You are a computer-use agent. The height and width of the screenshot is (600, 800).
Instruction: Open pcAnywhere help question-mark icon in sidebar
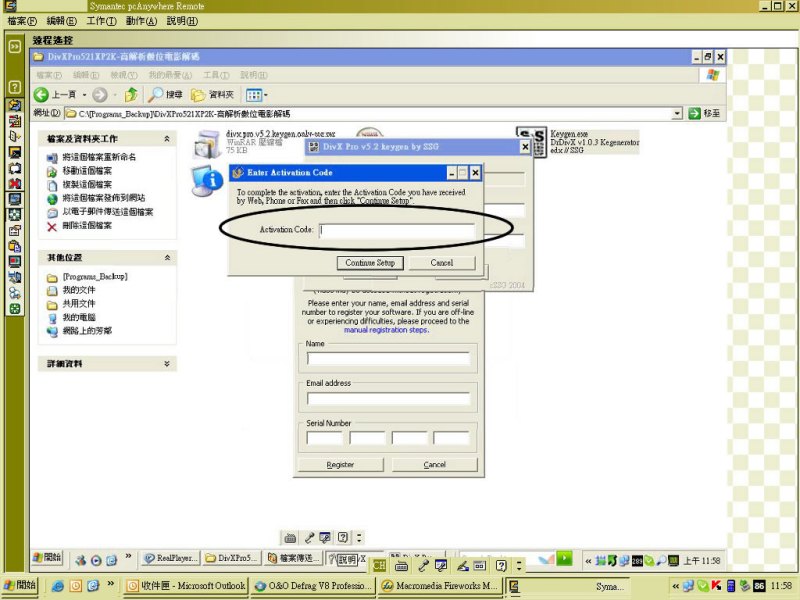point(15,87)
